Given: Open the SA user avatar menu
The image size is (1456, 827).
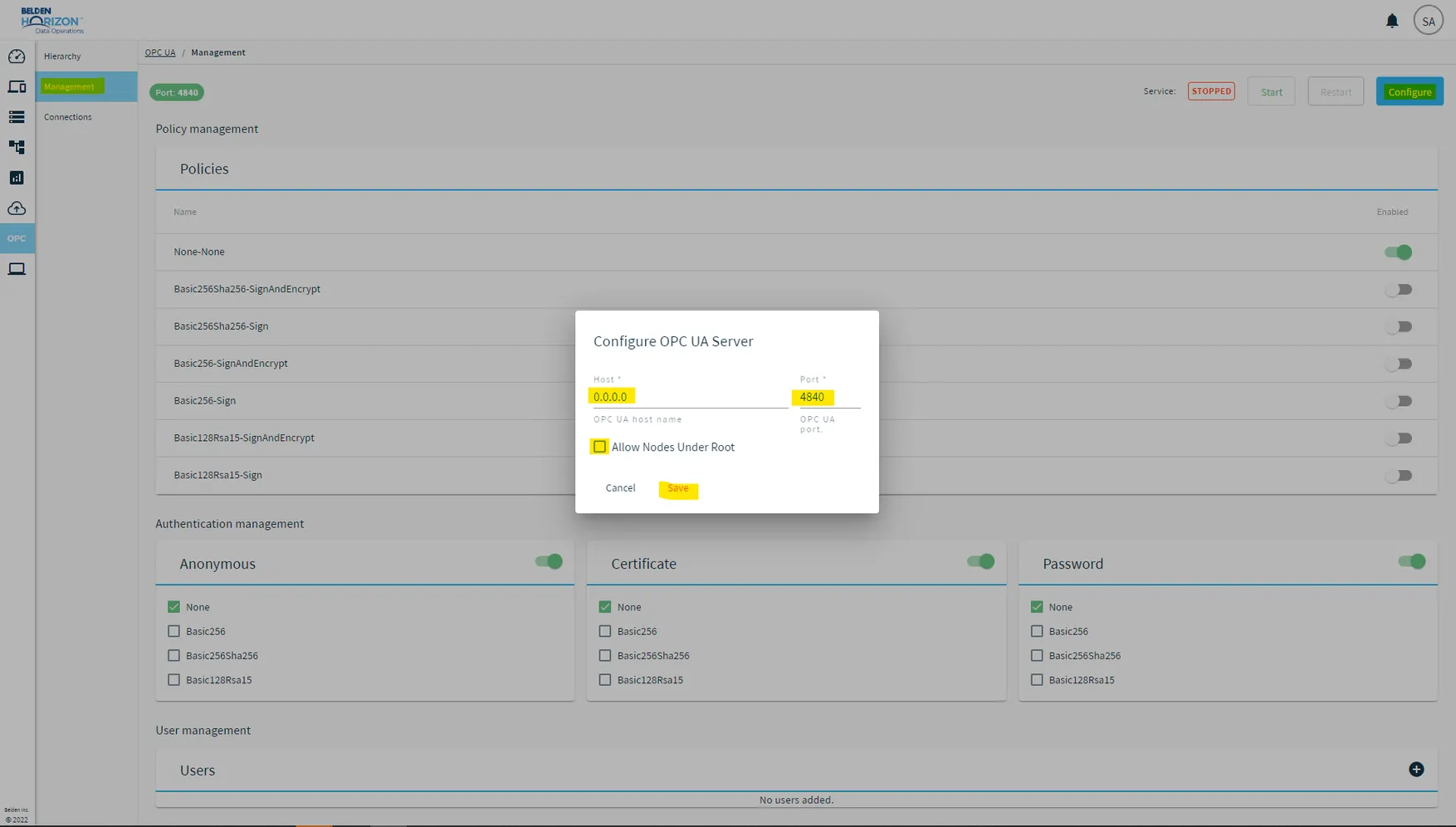Looking at the screenshot, I should point(1428,21).
